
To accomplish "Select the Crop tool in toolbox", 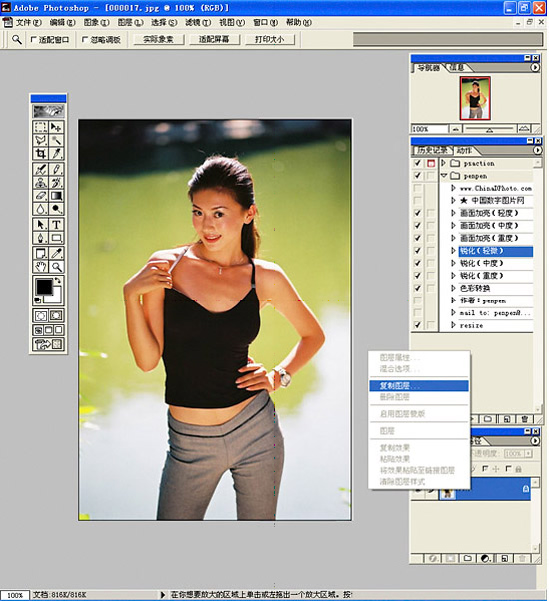I will 41,154.
